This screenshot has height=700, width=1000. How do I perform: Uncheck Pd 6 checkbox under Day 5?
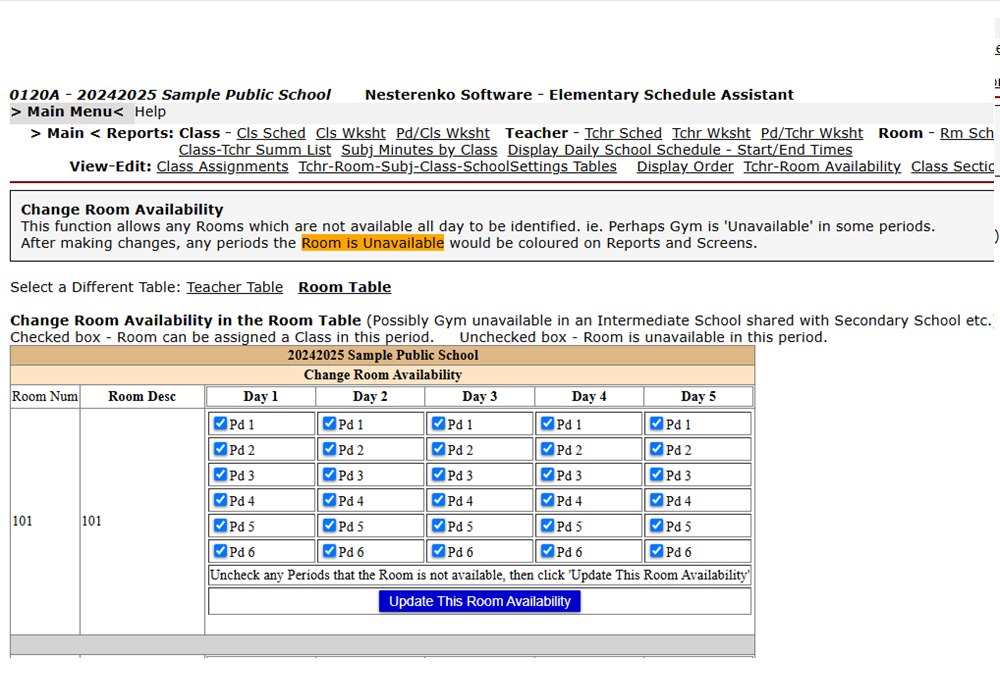[x=656, y=551]
